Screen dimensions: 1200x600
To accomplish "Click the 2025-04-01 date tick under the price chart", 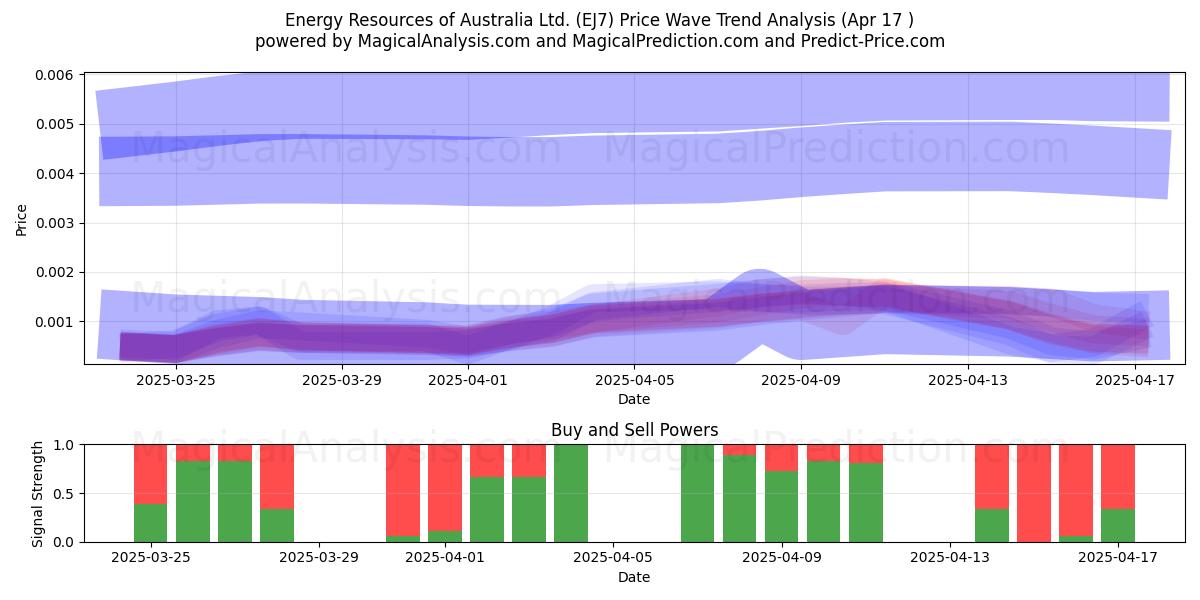I will (468, 380).
